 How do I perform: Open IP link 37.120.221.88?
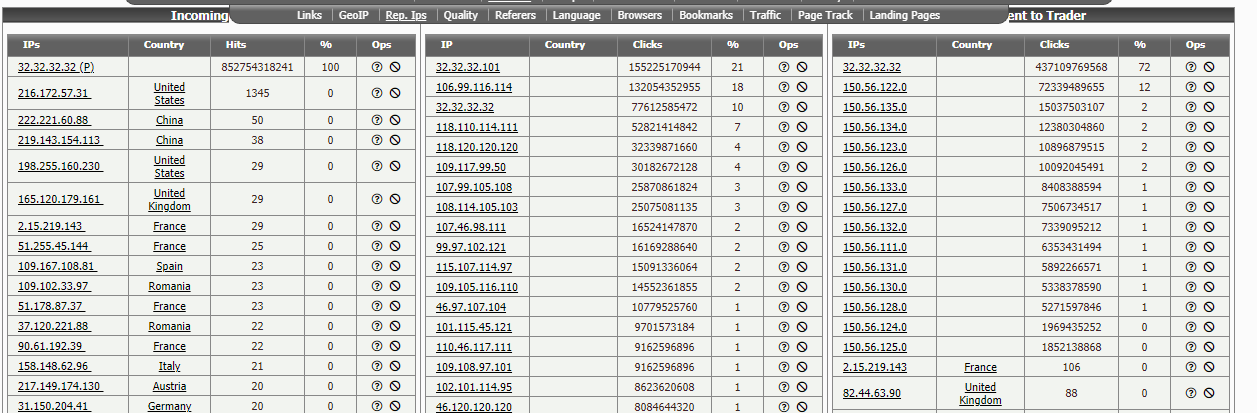54,327
